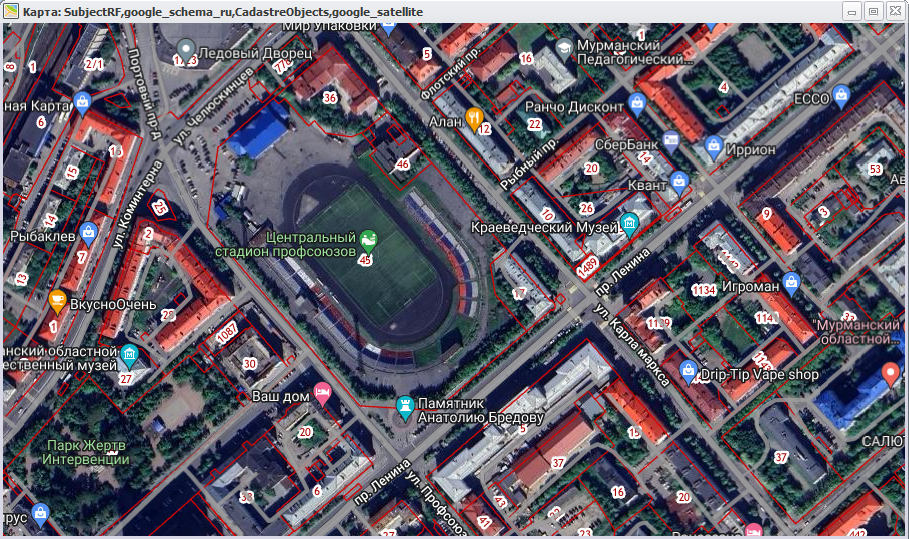The image size is (909, 539).
Task: Click the Drip-Tip Vape shop marker icon
Action: click(688, 370)
